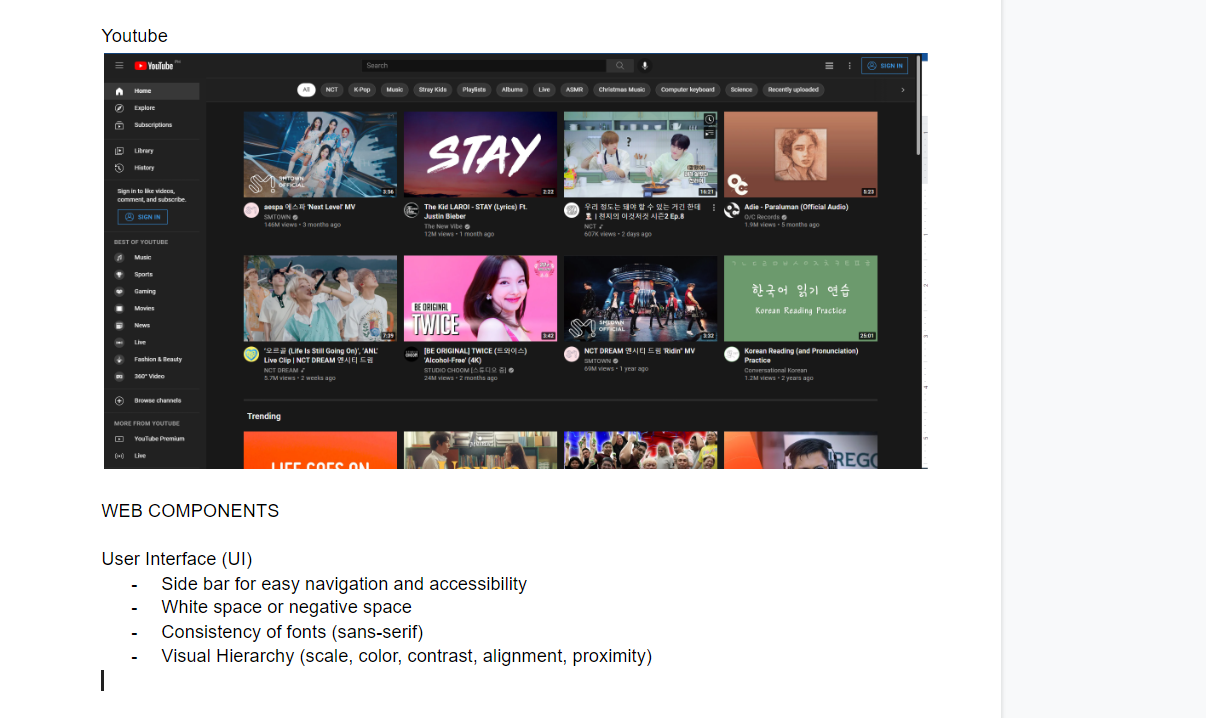
Task: Open the 'Adie - Paraluman (Official Audio)' title
Action: [x=796, y=207]
